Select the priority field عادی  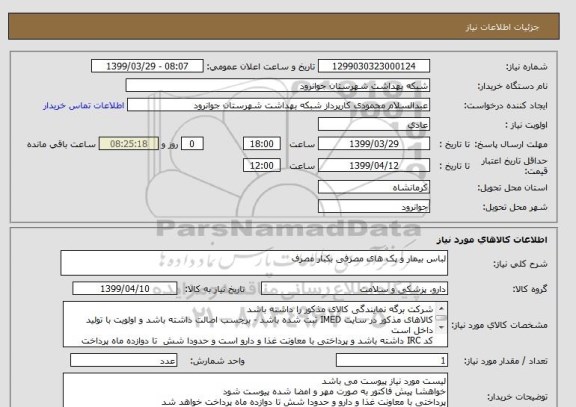click(x=374, y=125)
